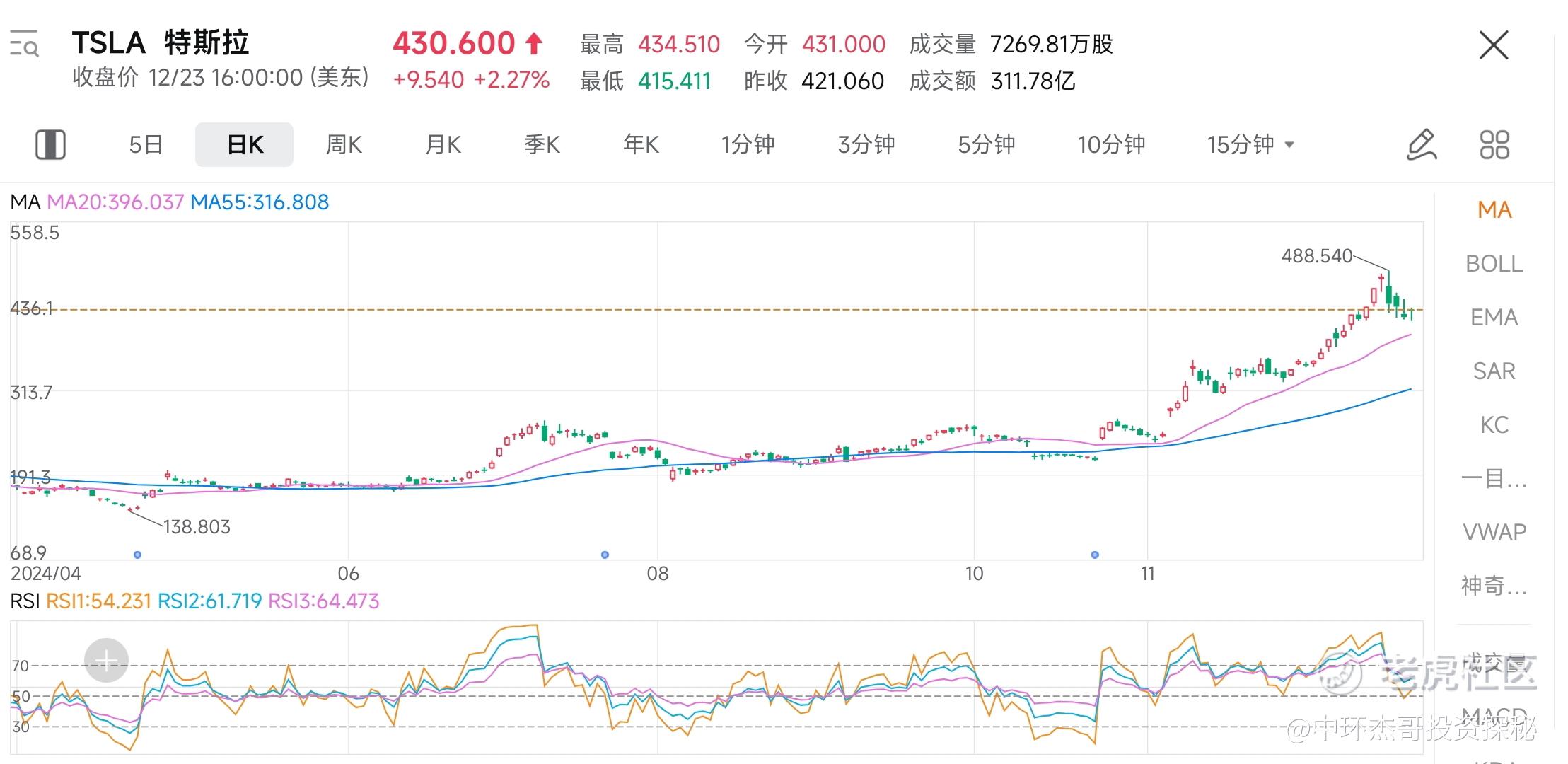The height and width of the screenshot is (764, 1568).
Task: Select the 日K chart tab
Action: coord(245,144)
